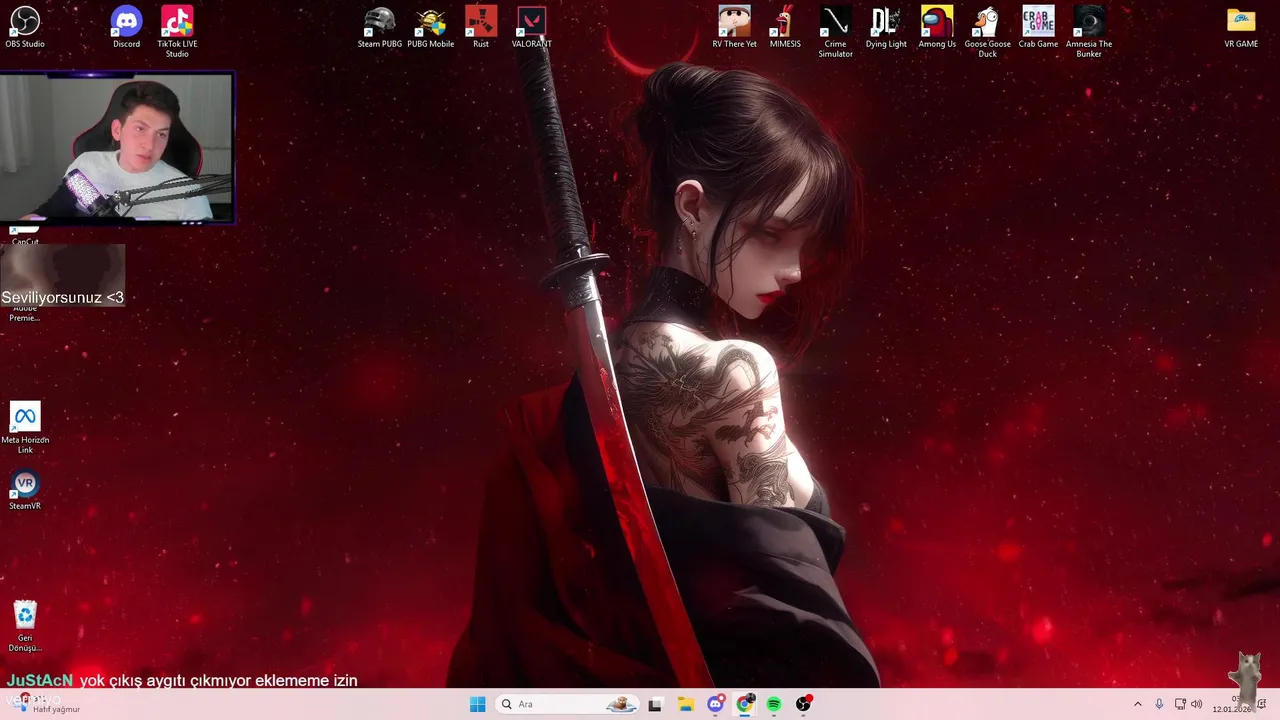Open Spotify from the taskbar

coord(774,704)
